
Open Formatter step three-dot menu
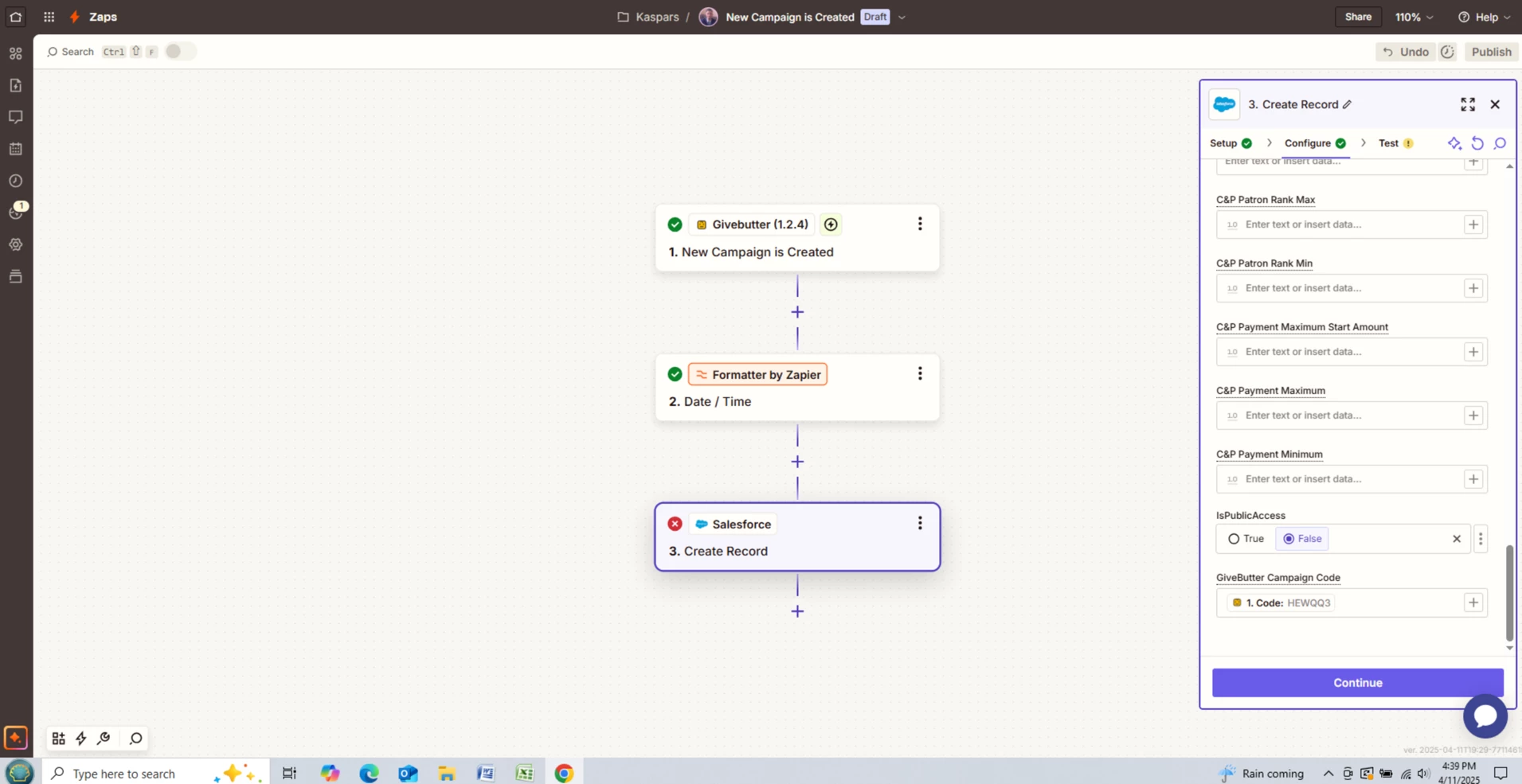pyautogui.click(x=920, y=373)
